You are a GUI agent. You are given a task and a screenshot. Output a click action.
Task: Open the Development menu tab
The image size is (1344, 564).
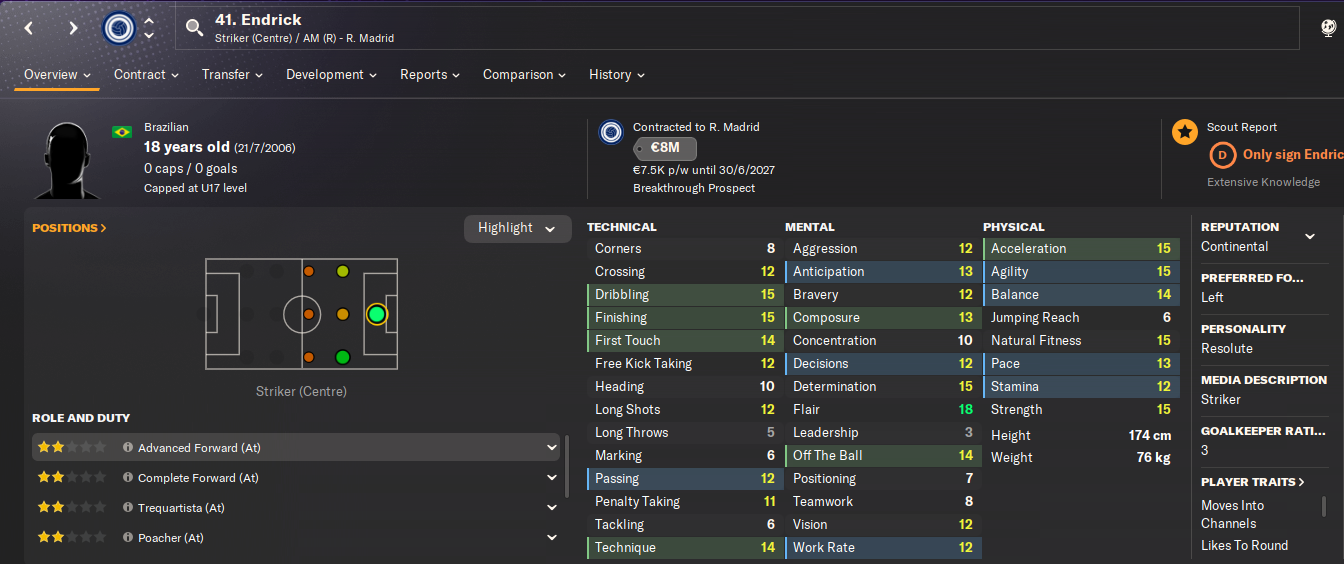point(332,75)
